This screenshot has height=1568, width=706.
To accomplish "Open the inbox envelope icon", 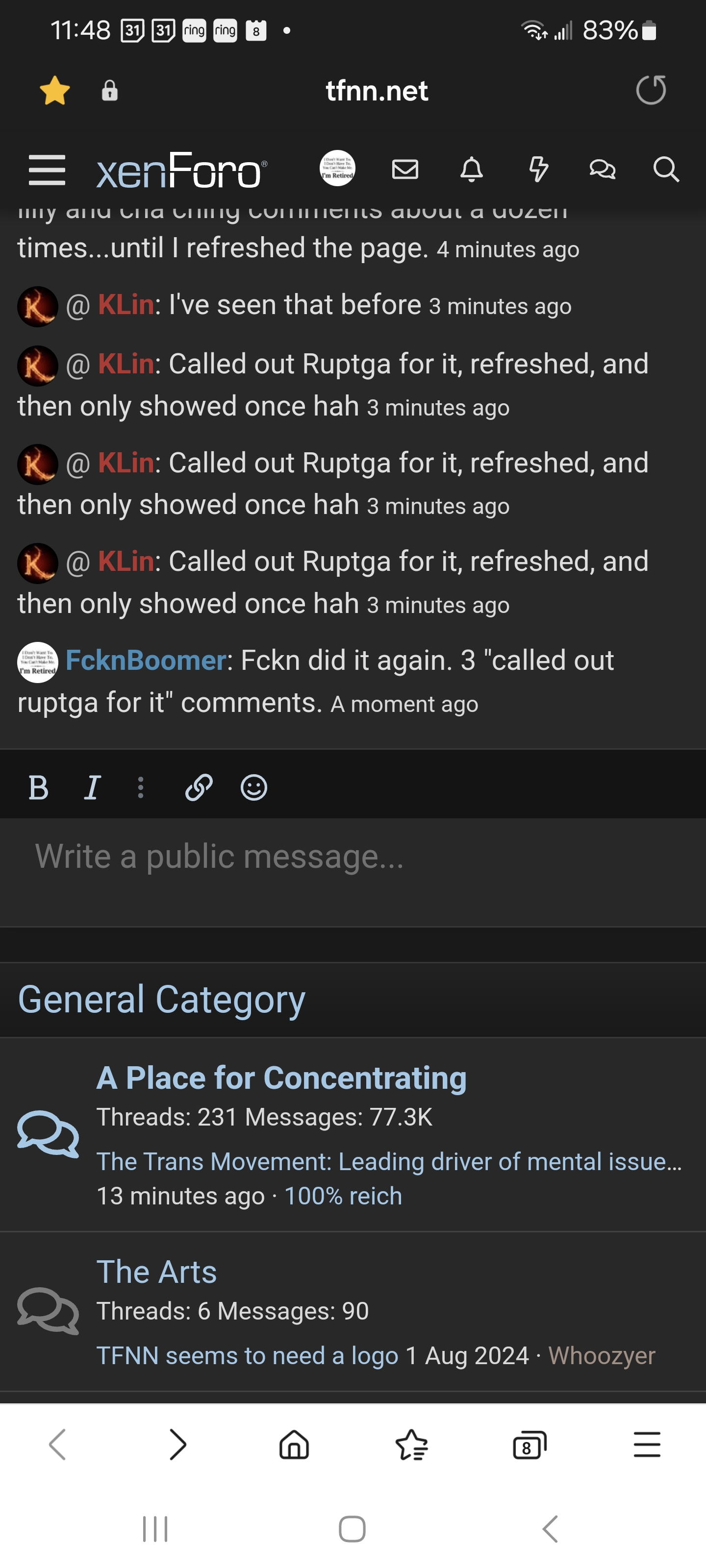I will pyautogui.click(x=405, y=169).
